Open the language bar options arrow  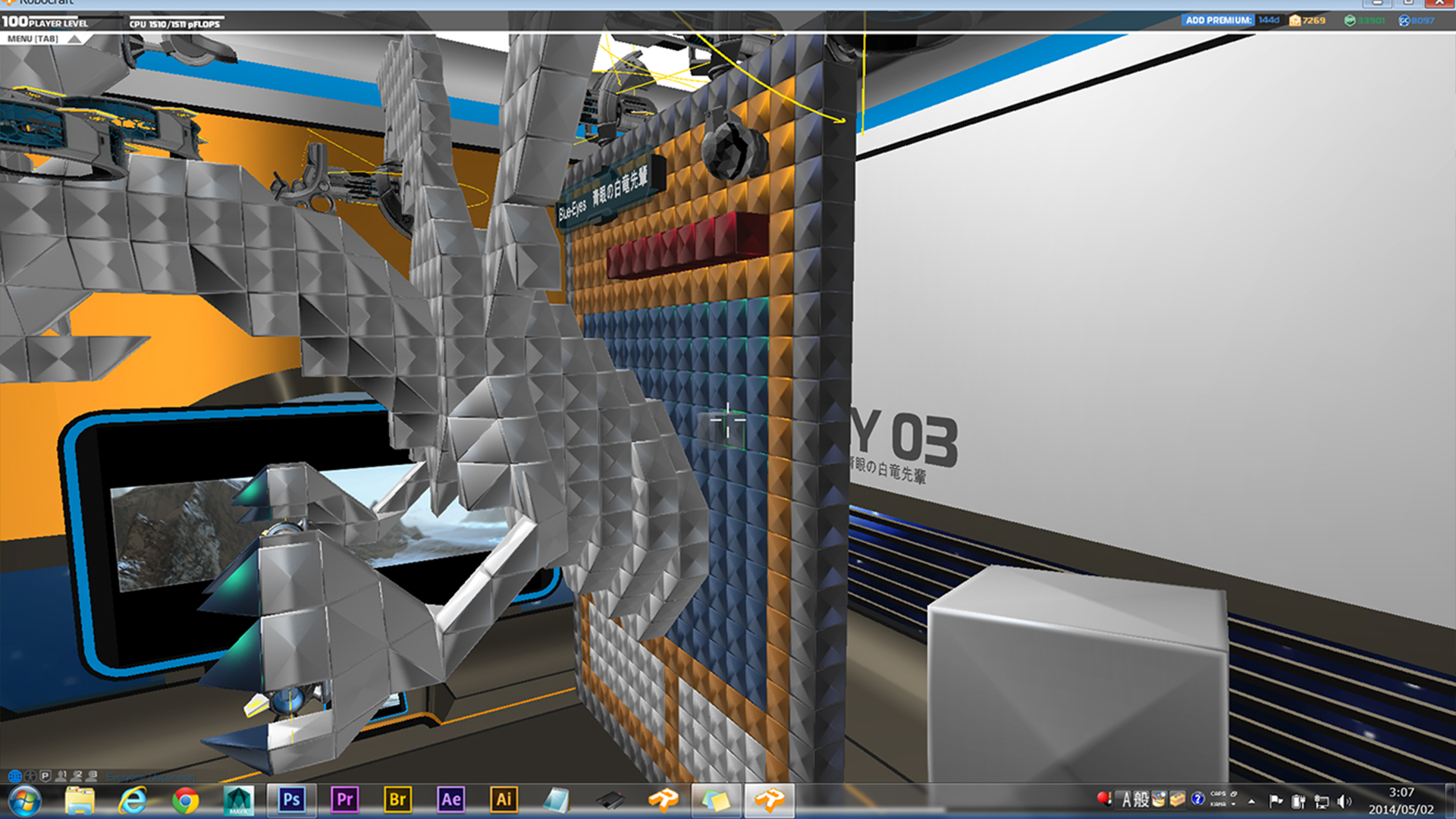[1234, 804]
